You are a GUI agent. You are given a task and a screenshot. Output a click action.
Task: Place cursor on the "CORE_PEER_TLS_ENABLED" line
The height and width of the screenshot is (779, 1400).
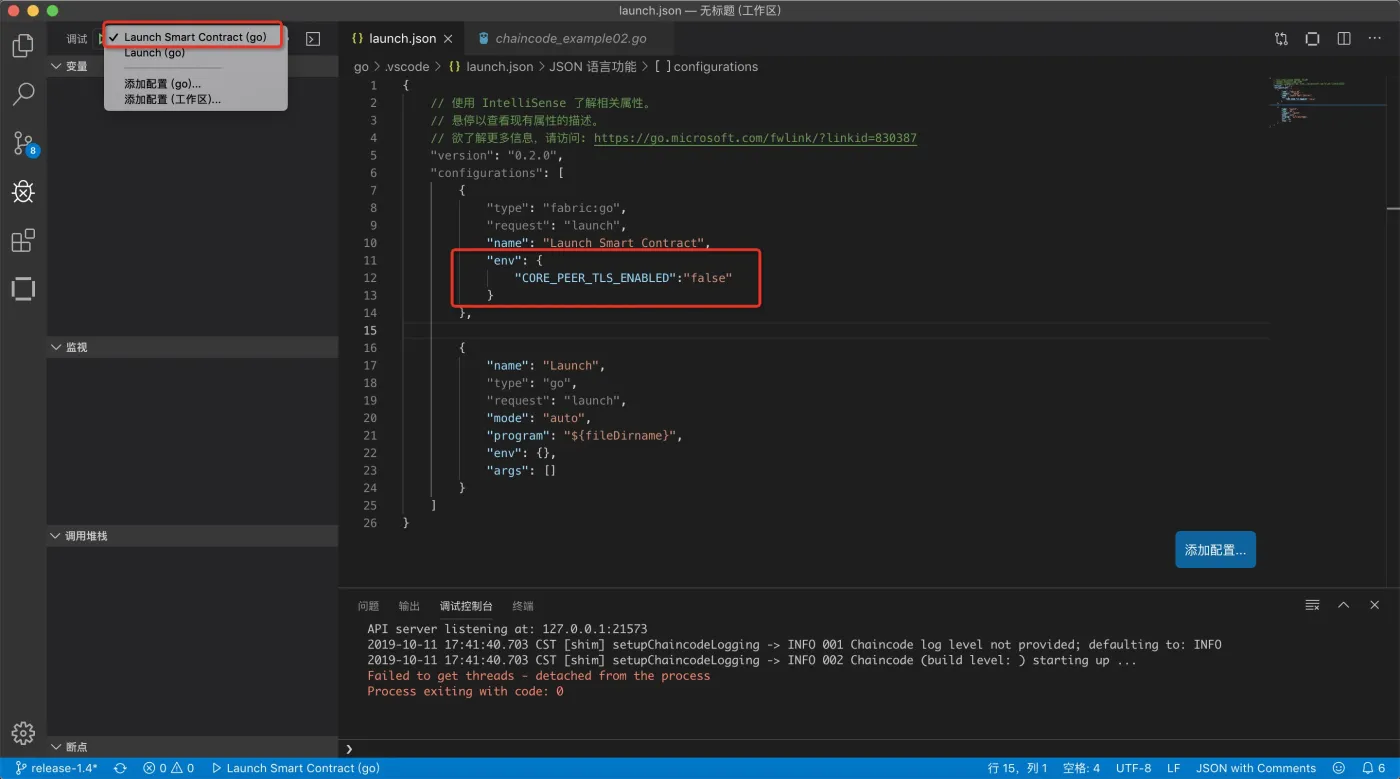(x=623, y=278)
